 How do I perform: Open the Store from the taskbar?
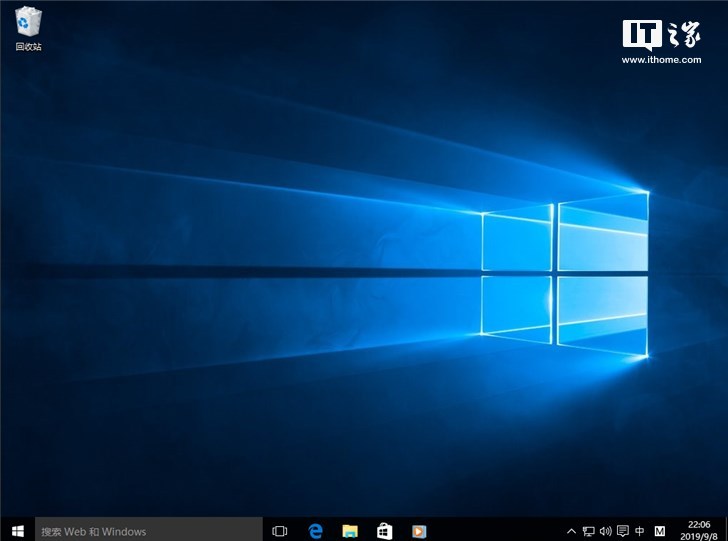(384, 531)
